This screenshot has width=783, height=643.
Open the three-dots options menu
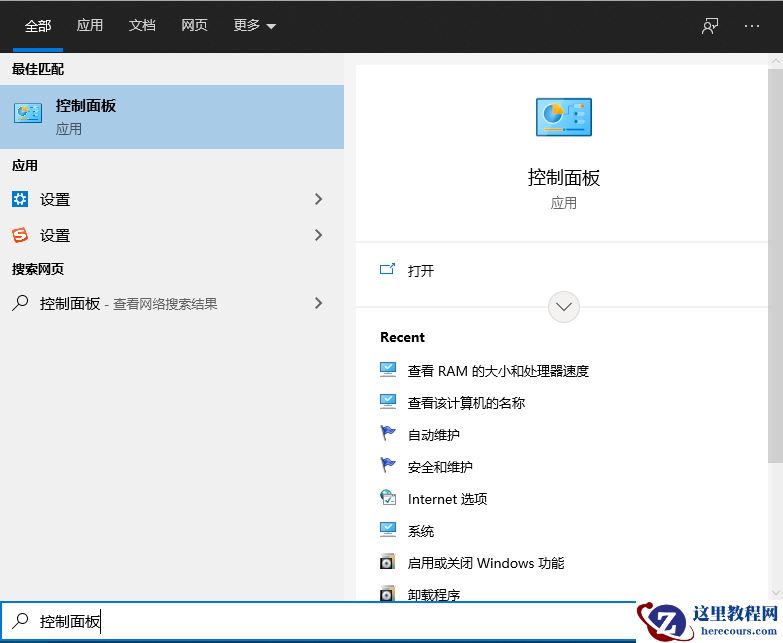tap(752, 26)
